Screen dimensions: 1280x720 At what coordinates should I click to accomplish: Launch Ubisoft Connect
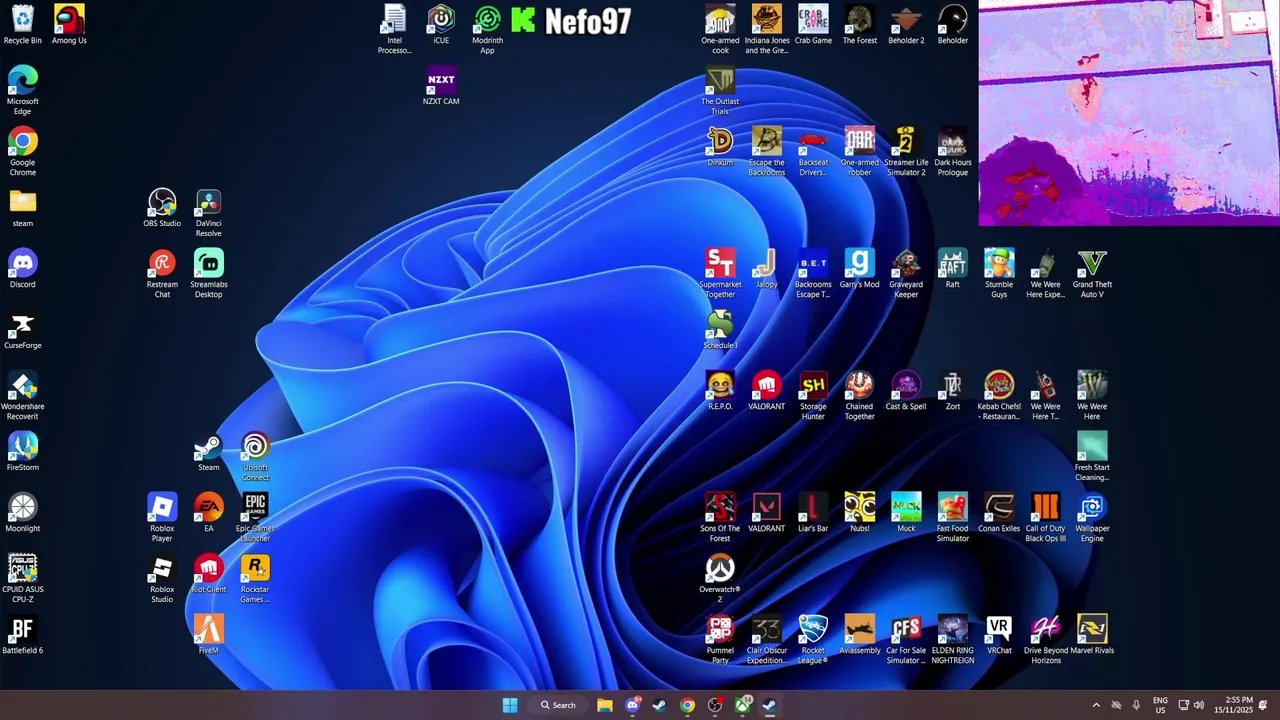pos(255,456)
